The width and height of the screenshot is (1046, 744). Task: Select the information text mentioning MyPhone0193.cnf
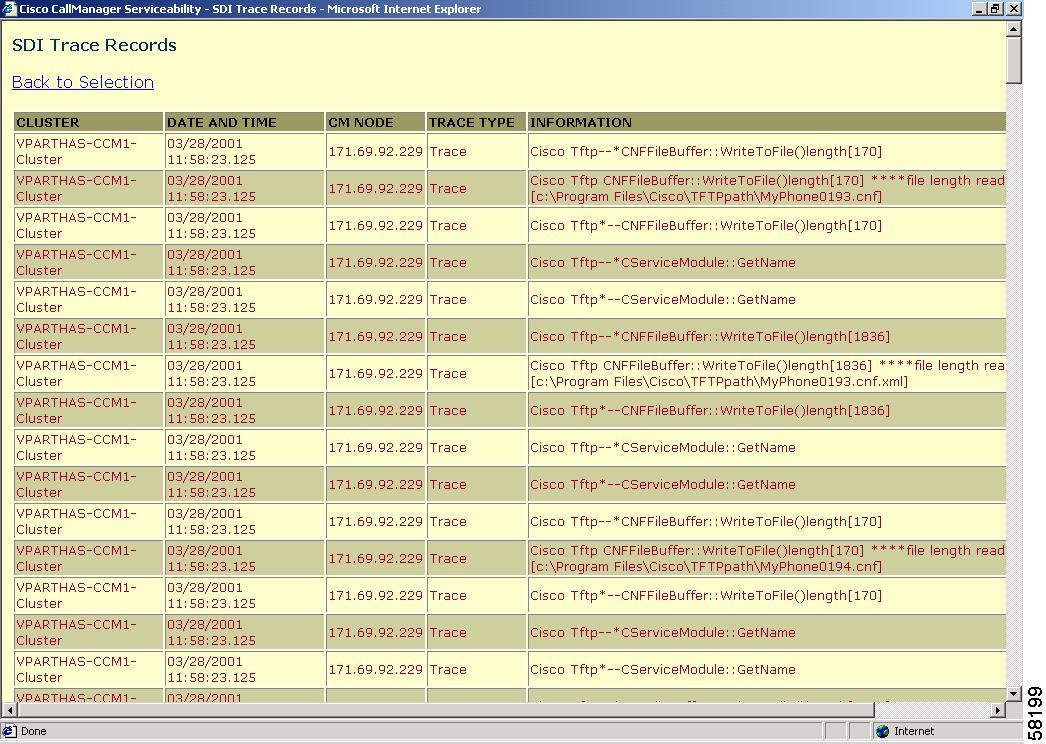point(767,189)
